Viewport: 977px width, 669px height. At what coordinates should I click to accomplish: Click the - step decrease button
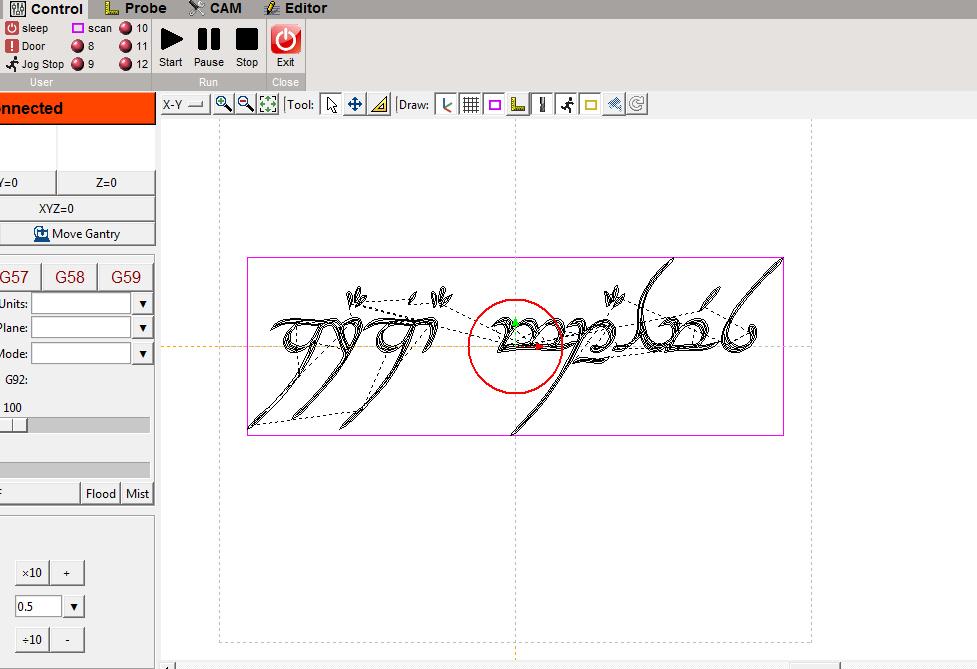(67, 639)
